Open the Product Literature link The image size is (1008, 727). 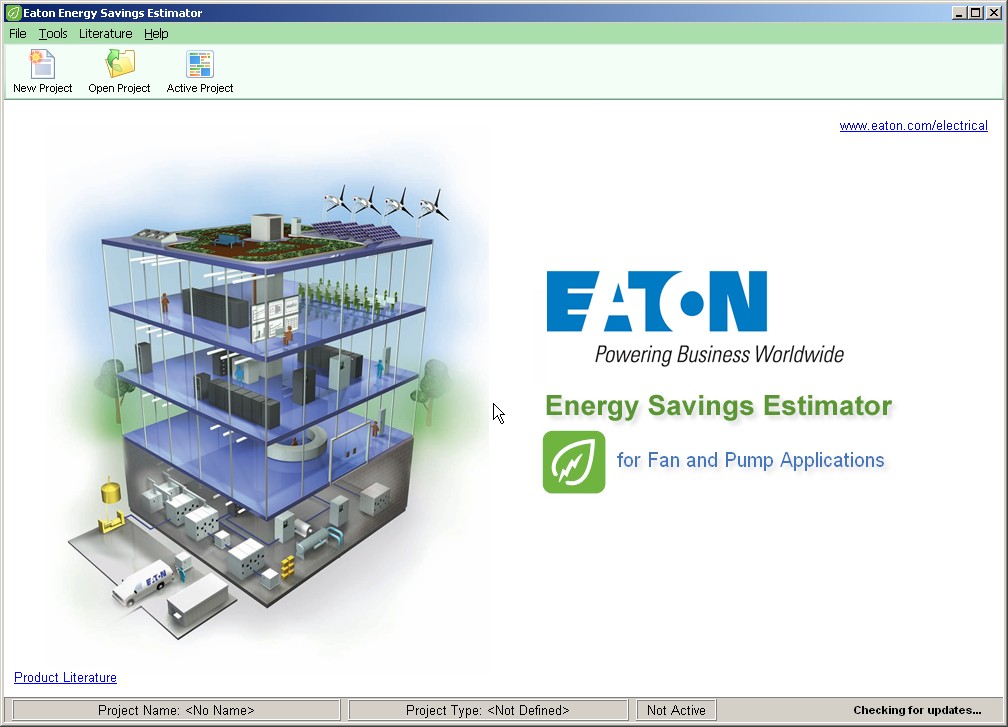tap(65, 677)
